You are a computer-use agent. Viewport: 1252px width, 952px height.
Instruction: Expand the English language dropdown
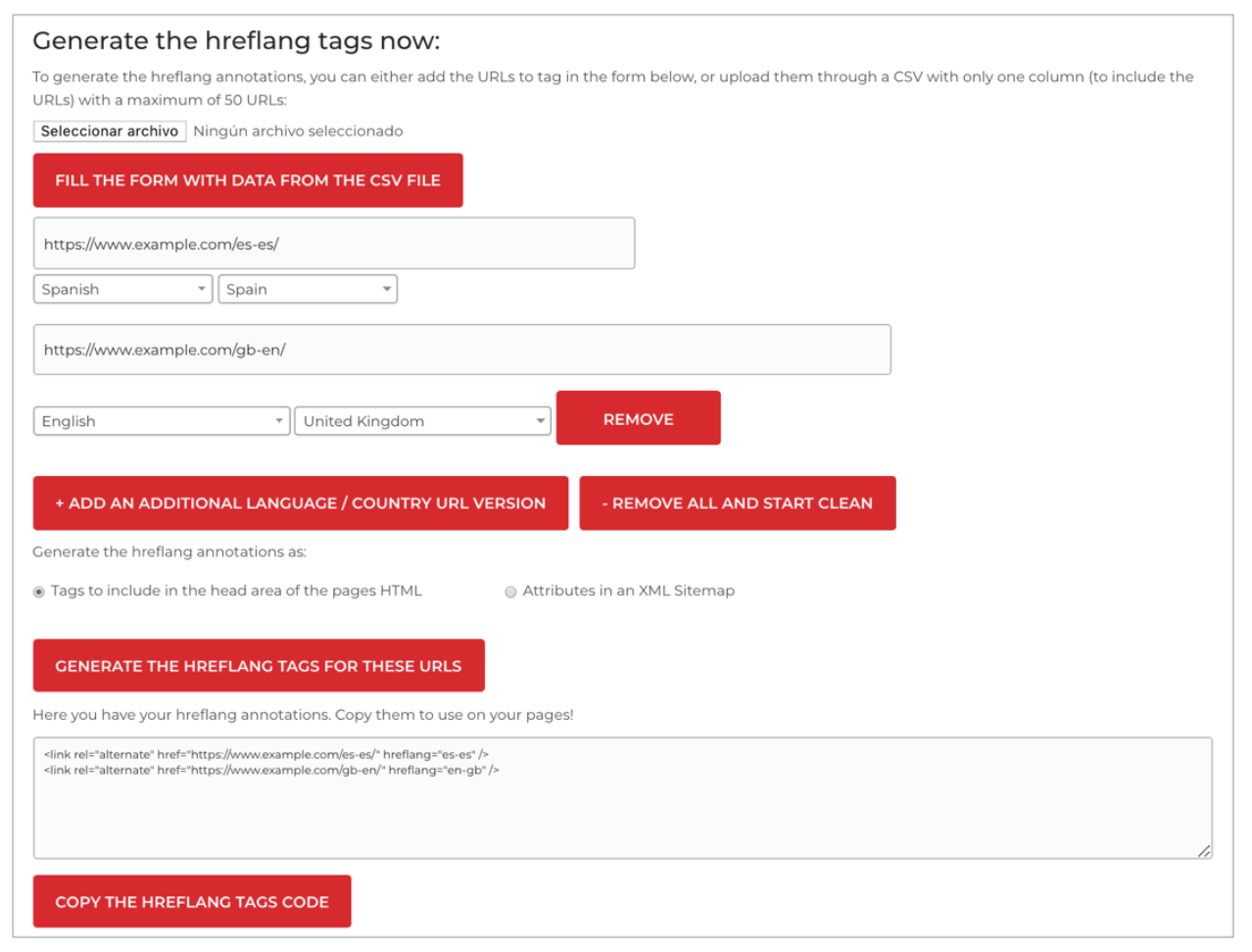point(162,421)
